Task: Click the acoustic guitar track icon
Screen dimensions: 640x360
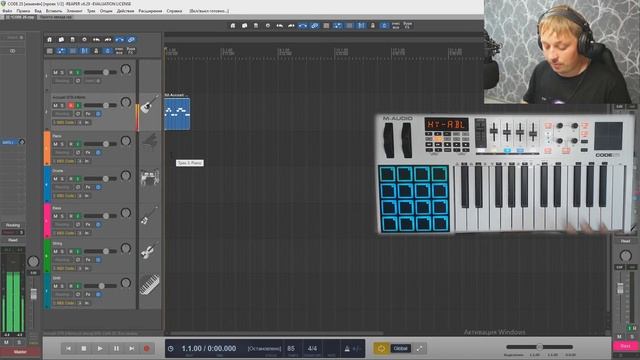Action: pos(149,104)
